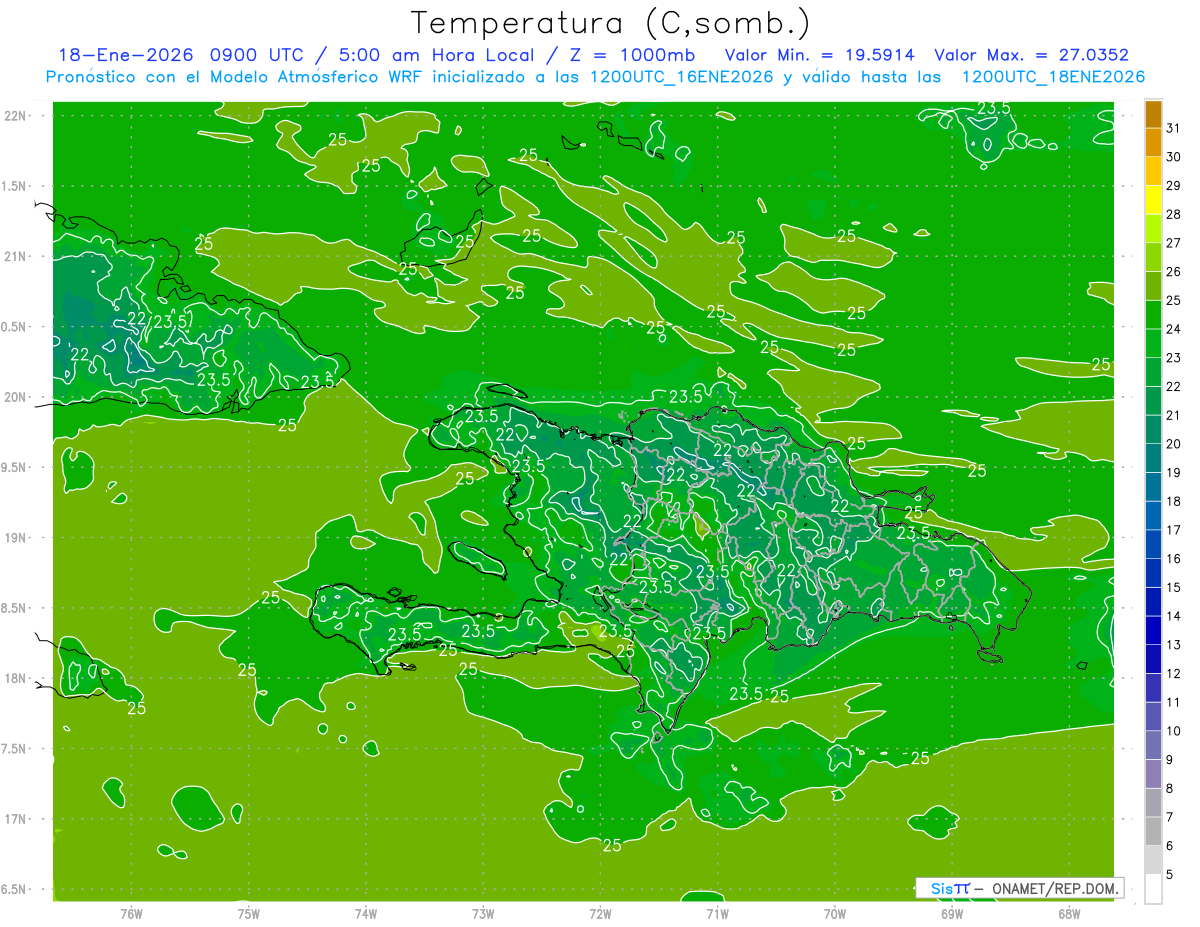The height and width of the screenshot is (927, 1200).
Task: Click the color bar scale label '8'
Action: coord(1170,788)
